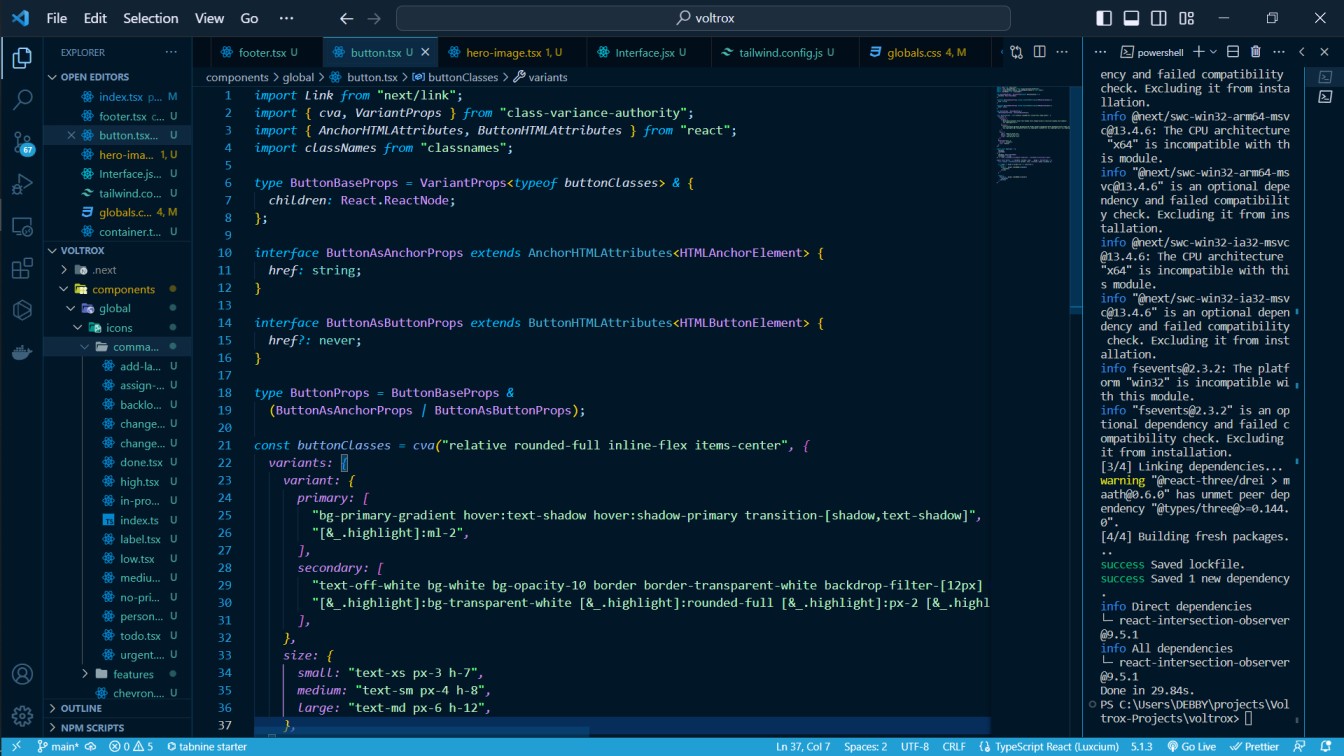Viewport: 1344px width, 756px height.
Task: Expand the .next folder
Action: point(65,270)
